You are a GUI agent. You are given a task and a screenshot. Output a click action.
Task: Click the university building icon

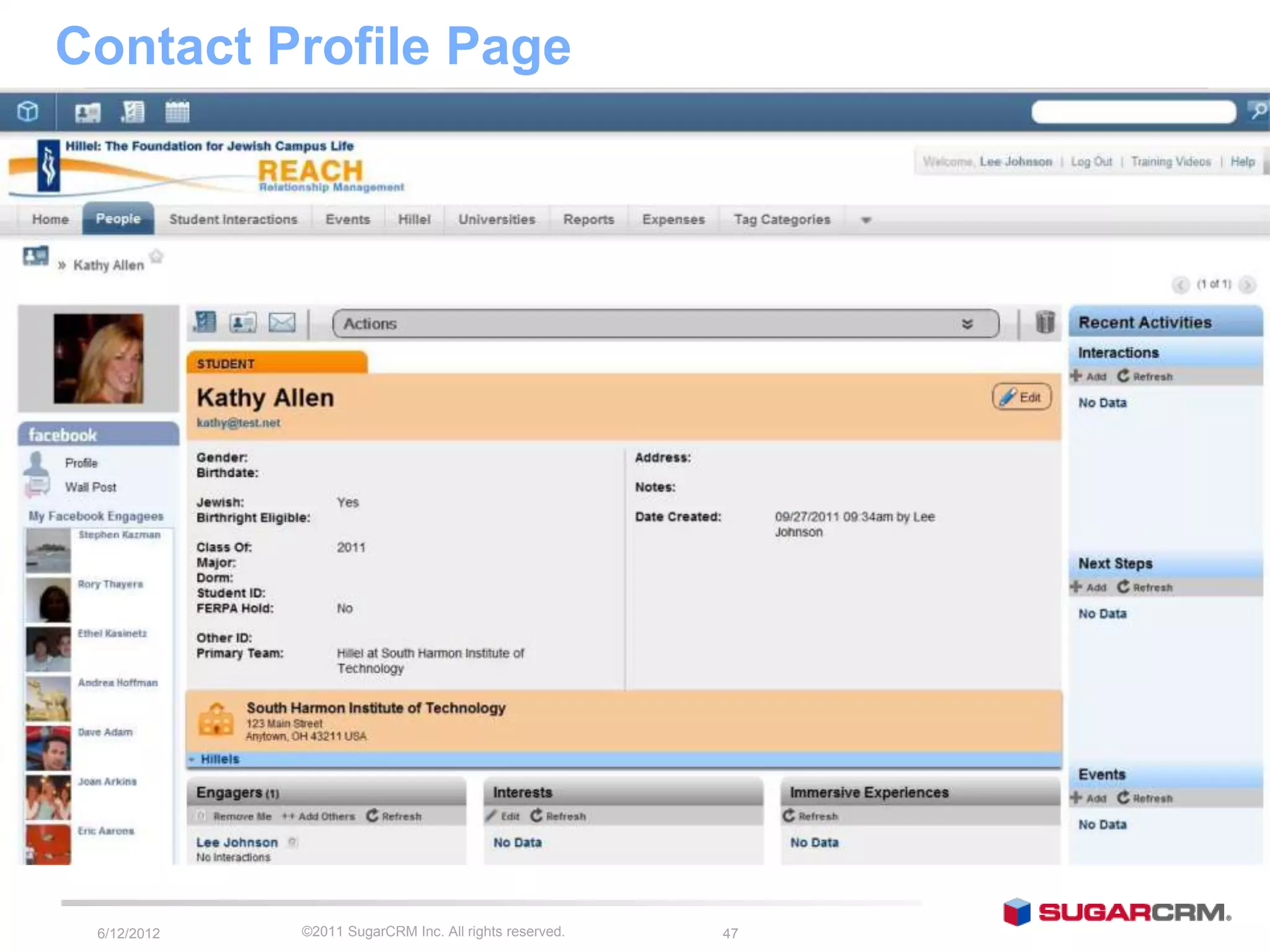click(216, 720)
